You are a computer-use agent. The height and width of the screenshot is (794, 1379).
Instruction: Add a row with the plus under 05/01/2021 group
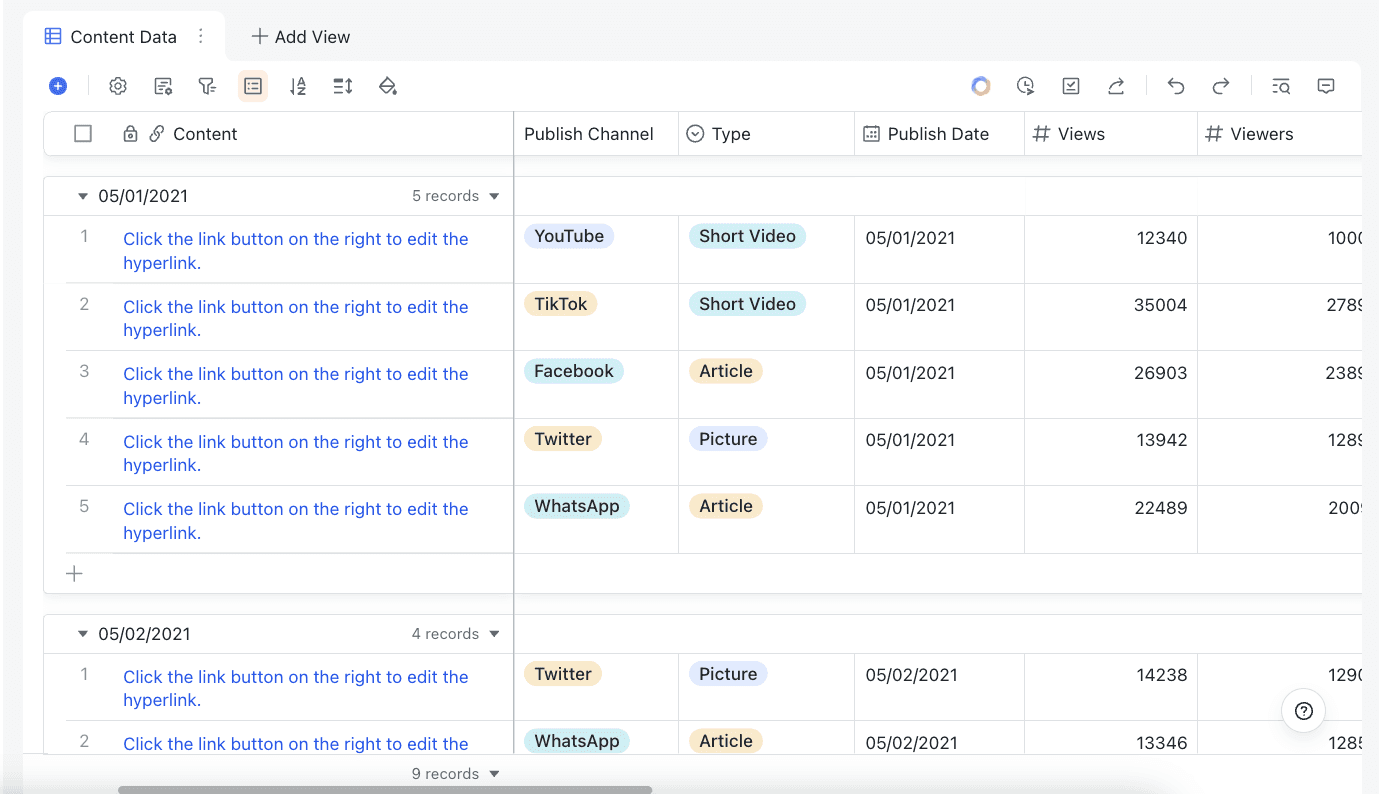click(74, 574)
